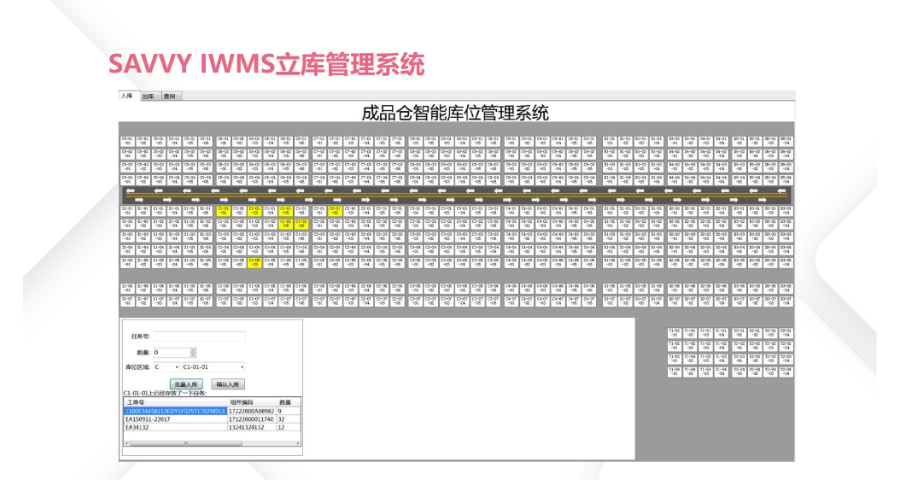
Task: Click the 确认入库 button
Action: pos(228,384)
